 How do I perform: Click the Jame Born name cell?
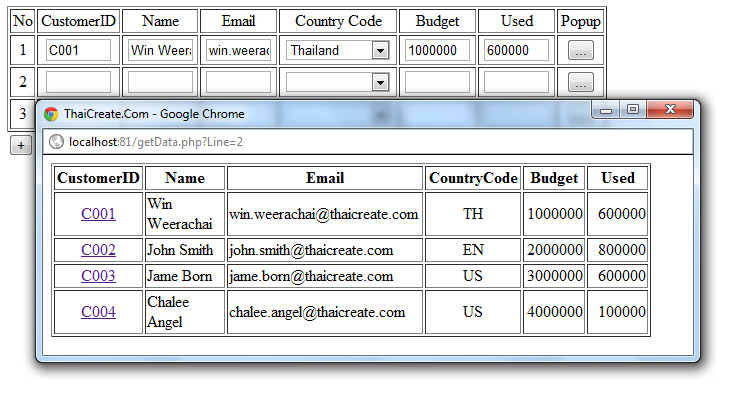pos(185,276)
